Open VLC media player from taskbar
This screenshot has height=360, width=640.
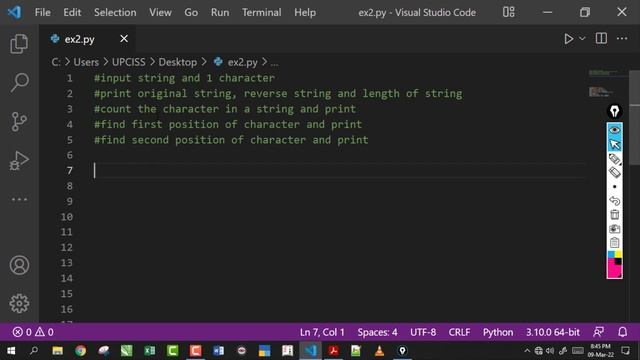click(x=379, y=351)
